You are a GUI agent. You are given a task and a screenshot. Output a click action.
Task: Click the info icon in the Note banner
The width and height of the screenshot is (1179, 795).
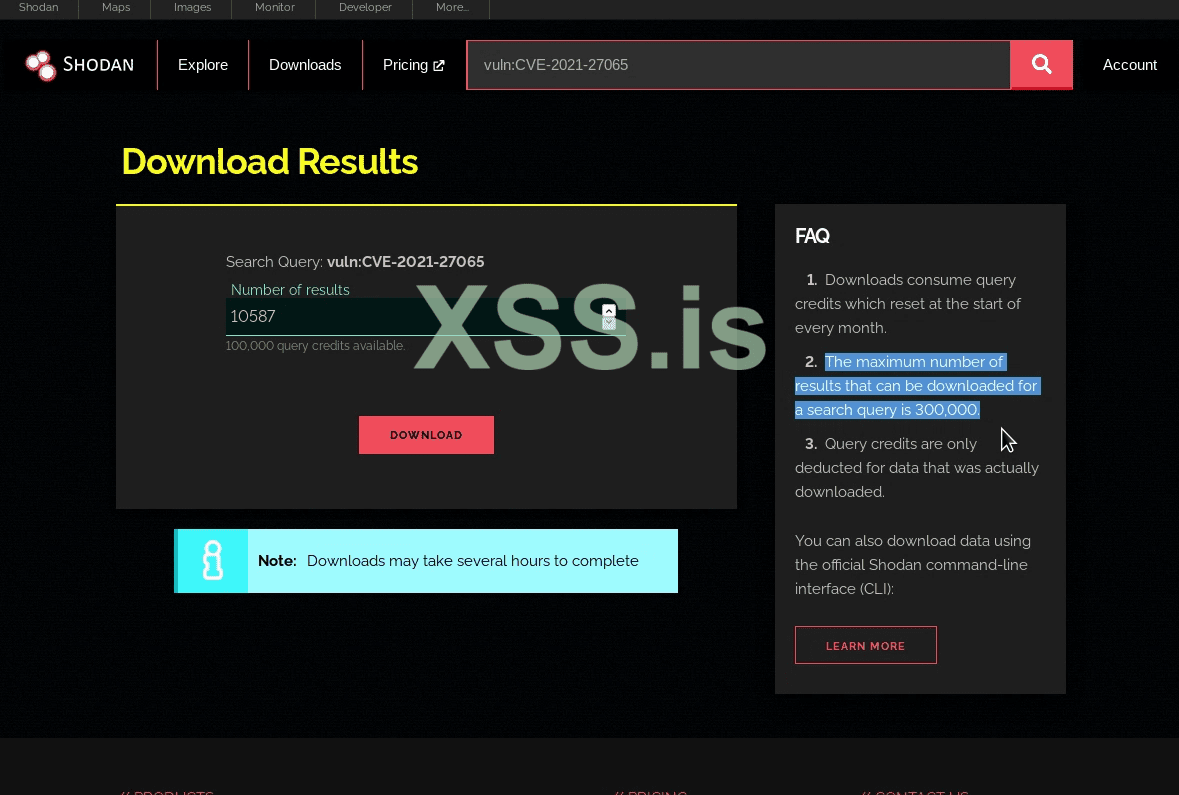click(x=212, y=561)
